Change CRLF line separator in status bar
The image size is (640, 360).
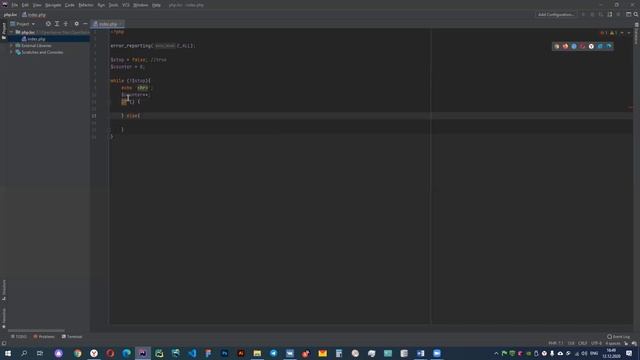point(582,343)
